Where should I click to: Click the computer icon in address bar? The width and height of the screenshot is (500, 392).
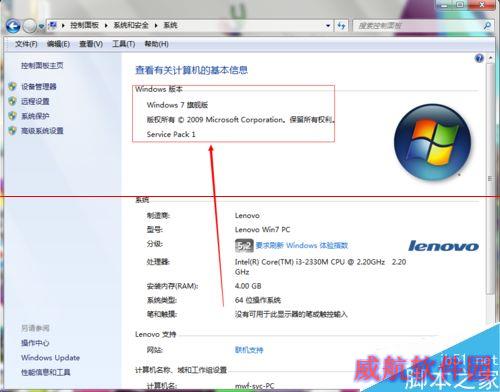pyautogui.click(x=53, y=25)
